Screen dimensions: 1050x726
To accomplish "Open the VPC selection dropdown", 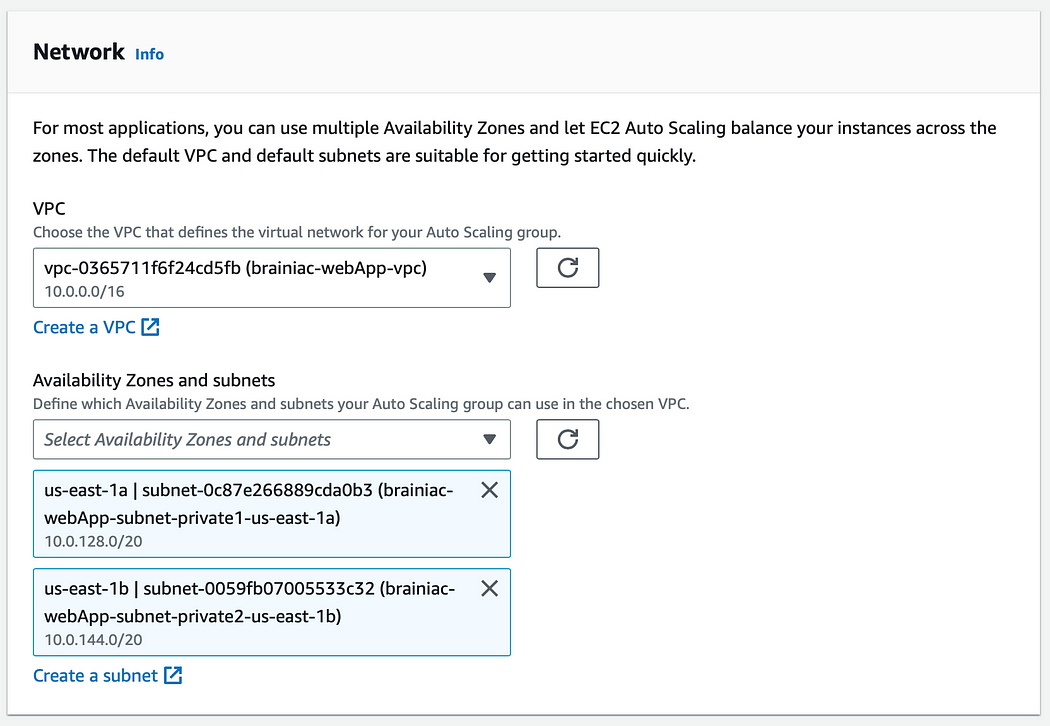I will (272, 278).
